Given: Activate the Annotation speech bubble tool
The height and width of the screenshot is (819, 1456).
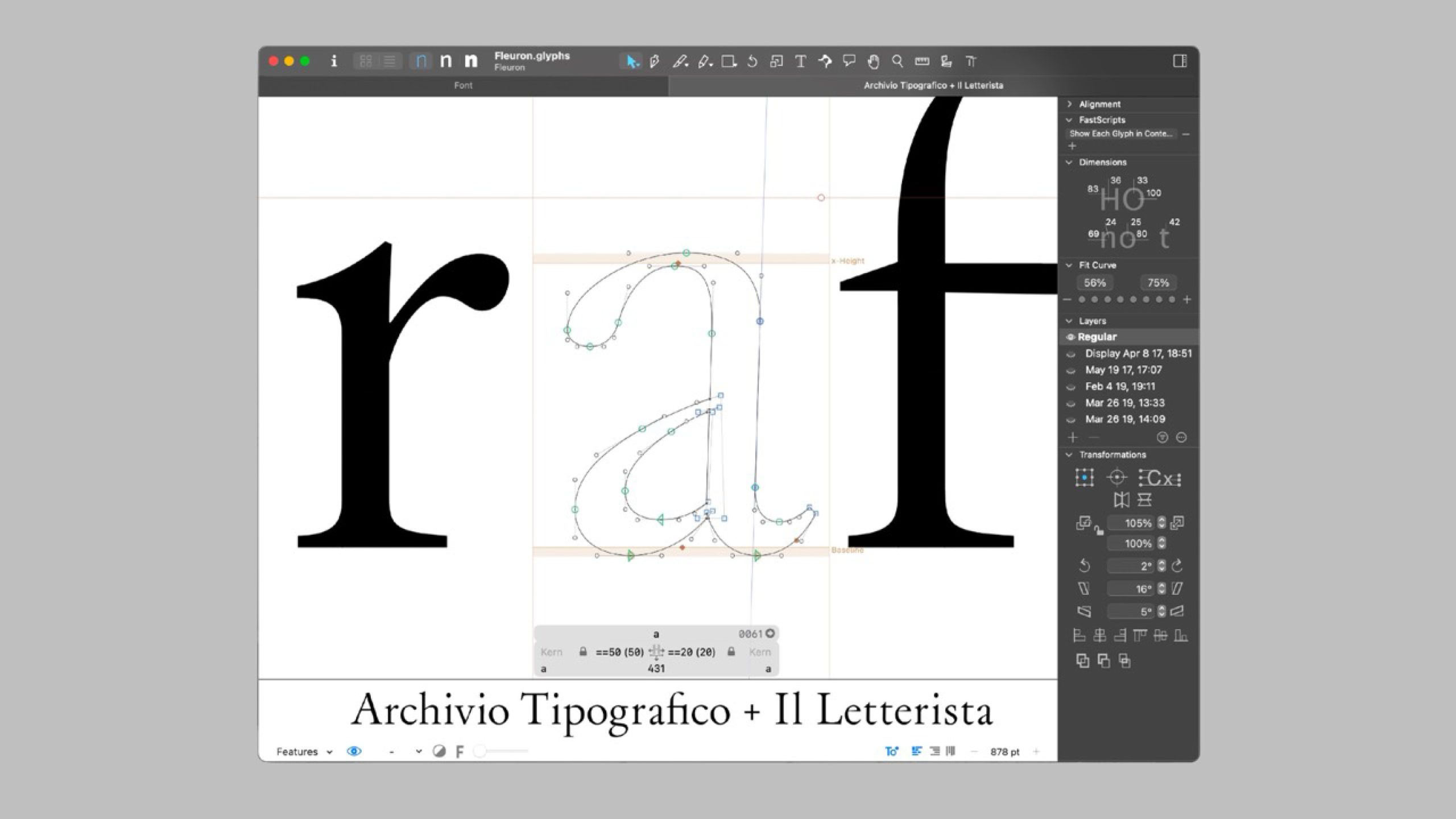Looking at the screenshot, I should point(850,61).
